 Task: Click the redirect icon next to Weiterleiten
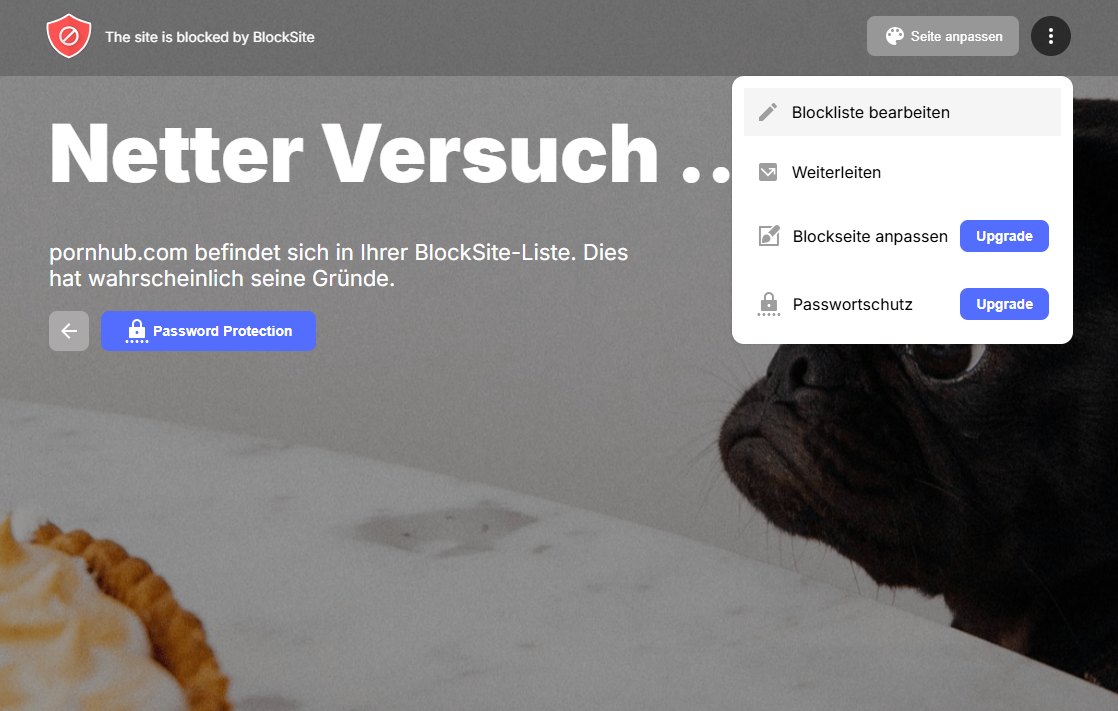click(768, 172)
